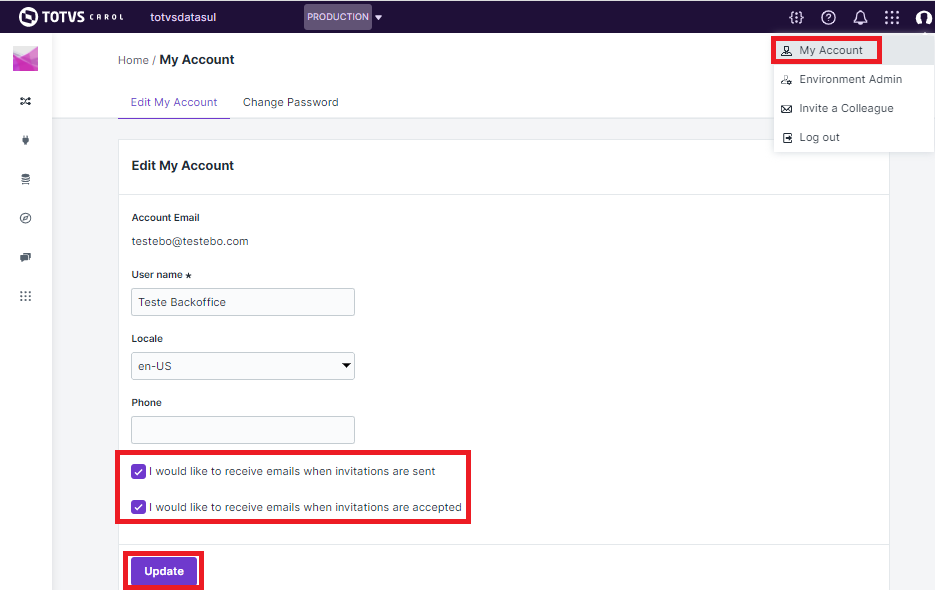935x590 pixels.
Task: Open the help question mark icon
Action: coord(828,17)
